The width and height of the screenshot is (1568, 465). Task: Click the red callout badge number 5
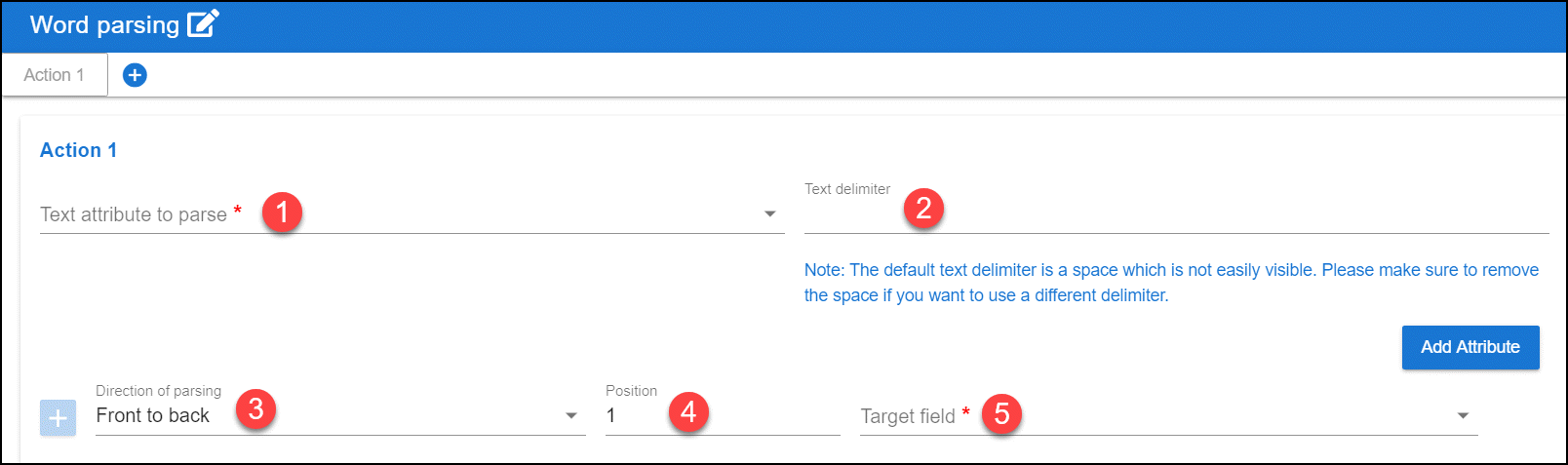[1001, 414]
